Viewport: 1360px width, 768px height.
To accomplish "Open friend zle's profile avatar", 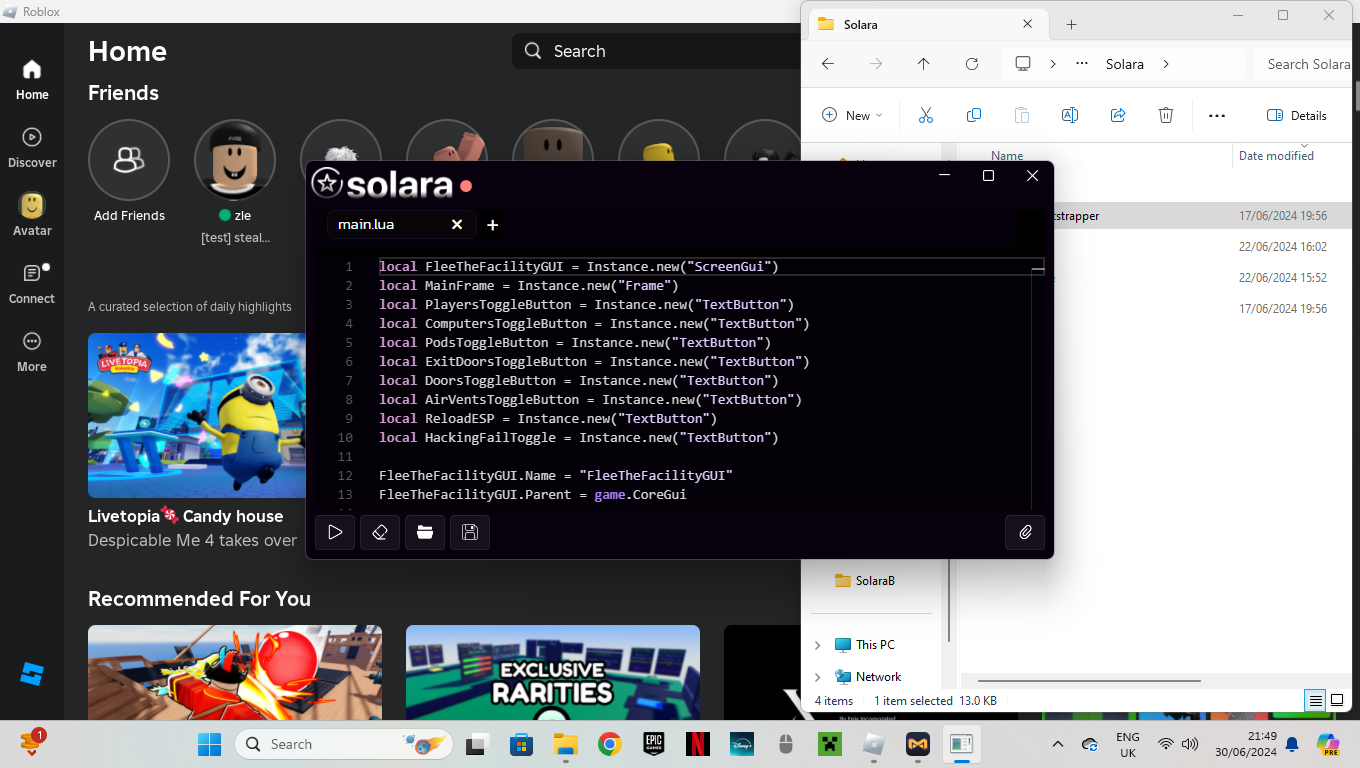I will click(235, 160).
